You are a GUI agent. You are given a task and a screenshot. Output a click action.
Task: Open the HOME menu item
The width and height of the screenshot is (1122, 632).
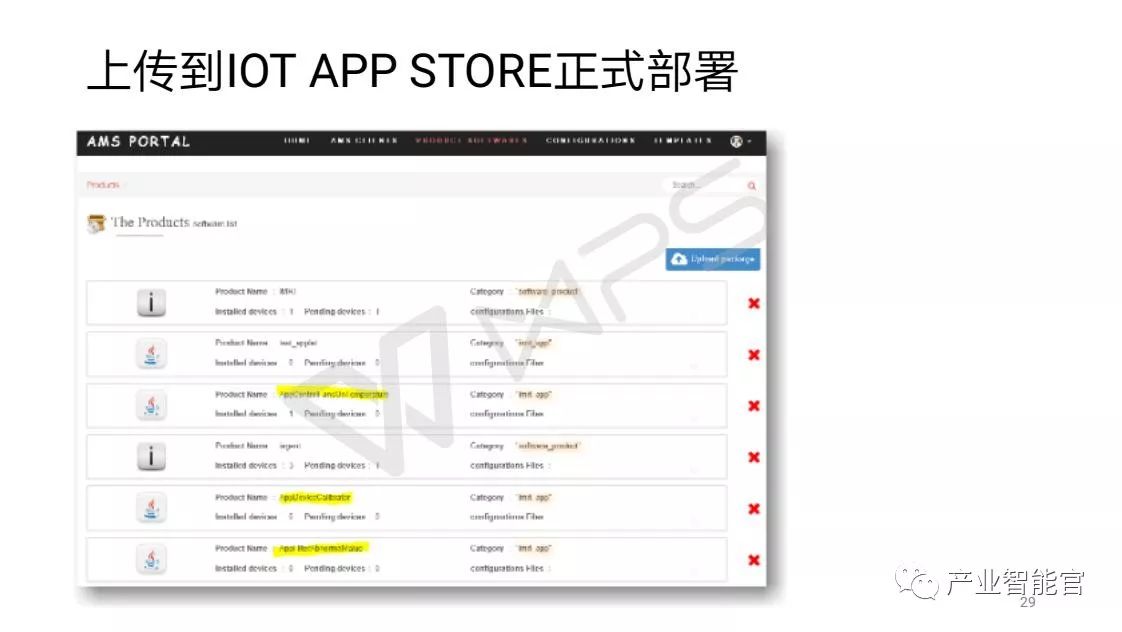pos(296,141)
